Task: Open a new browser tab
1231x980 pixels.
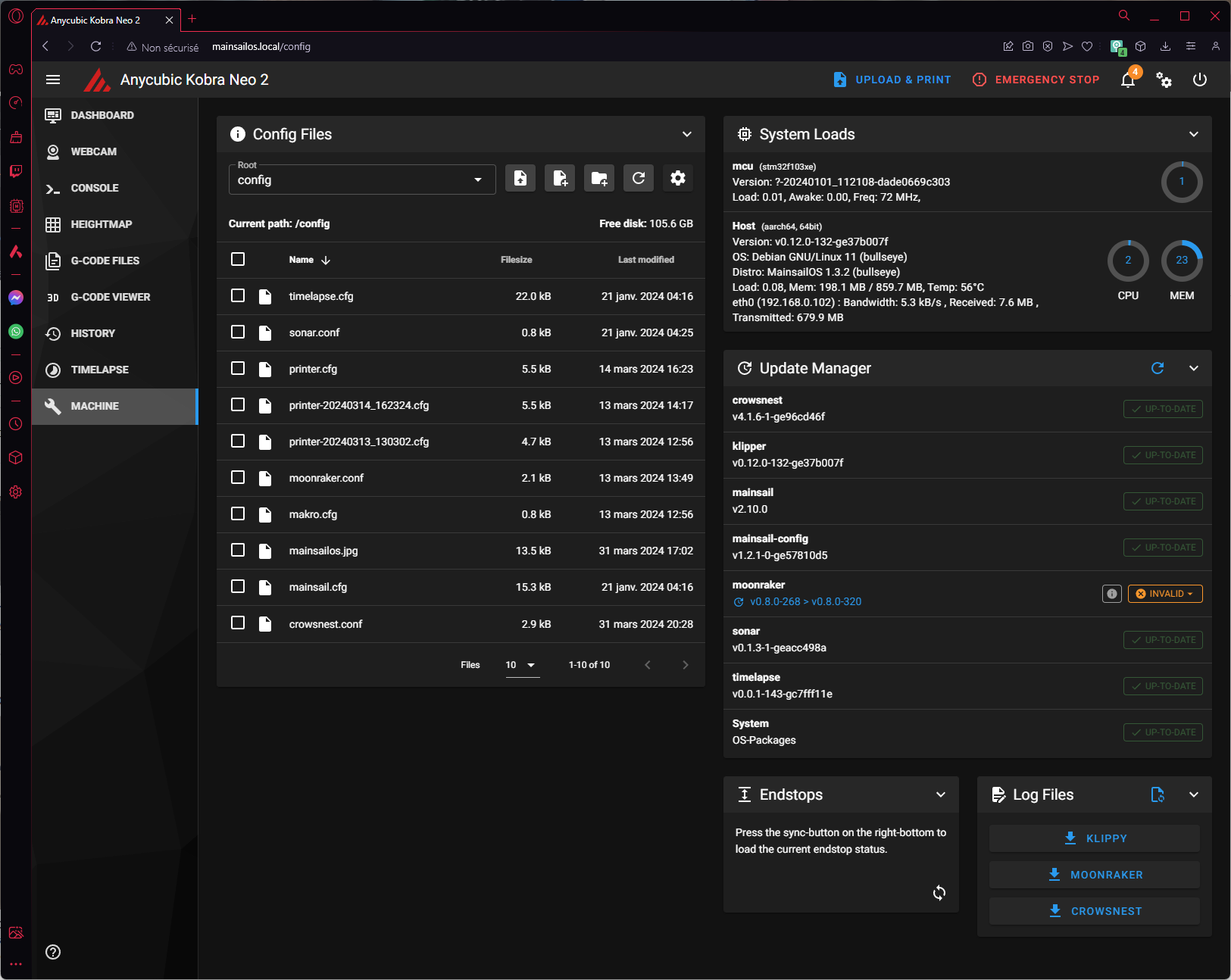Action: click(x=192, y=19)
